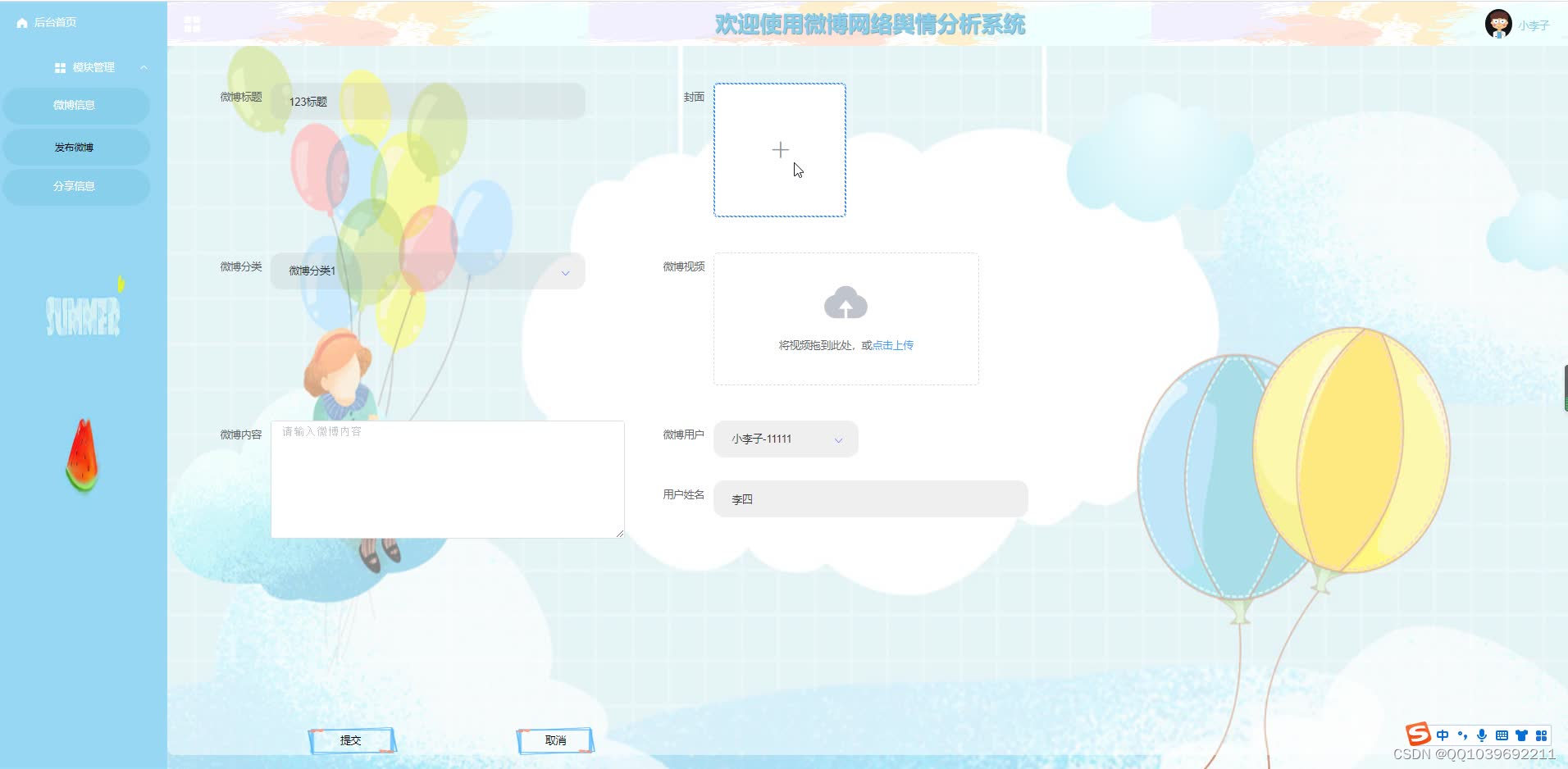The width and height of the screenshot is (1568, 769).
Task: Click the home icon beside 后台首页
Action: pyautogui.click(x=21, y=23)
